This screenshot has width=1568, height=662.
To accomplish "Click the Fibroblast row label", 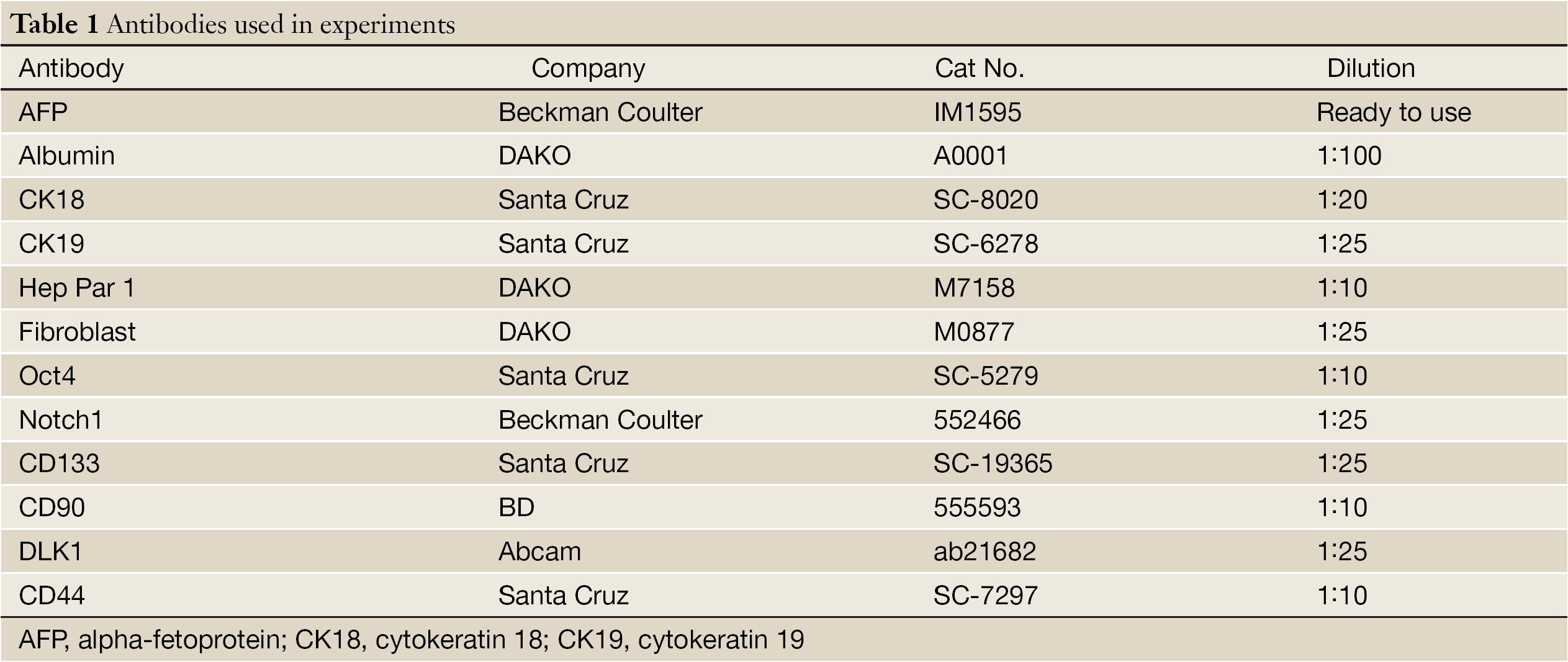I will (x=77, y=332).
